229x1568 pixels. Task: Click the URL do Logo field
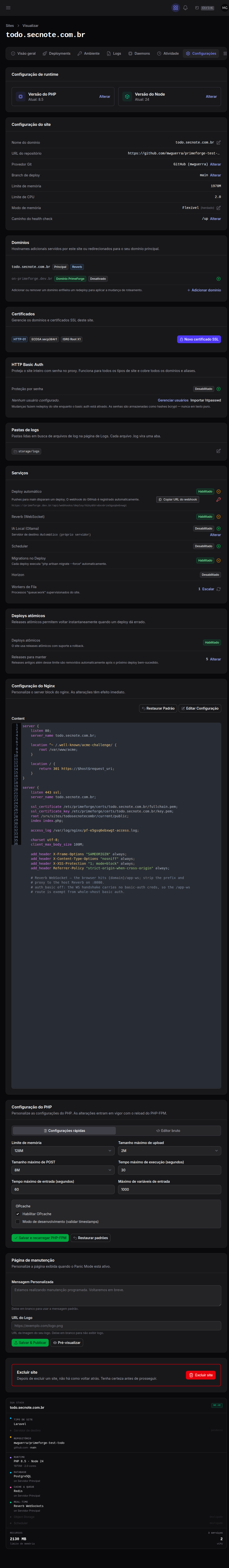116,1326
